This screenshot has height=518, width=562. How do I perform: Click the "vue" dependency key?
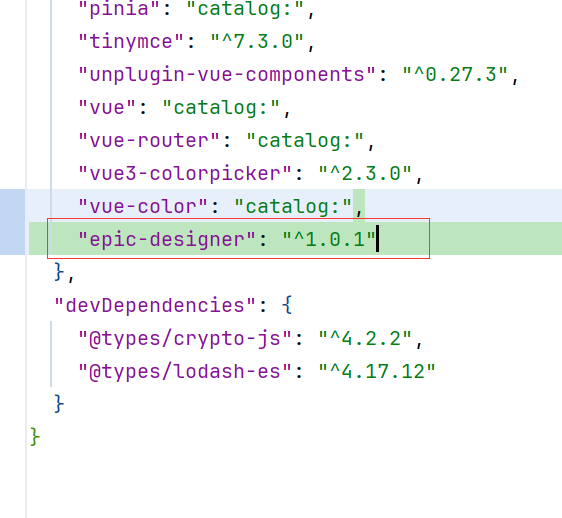click(107, 107)
